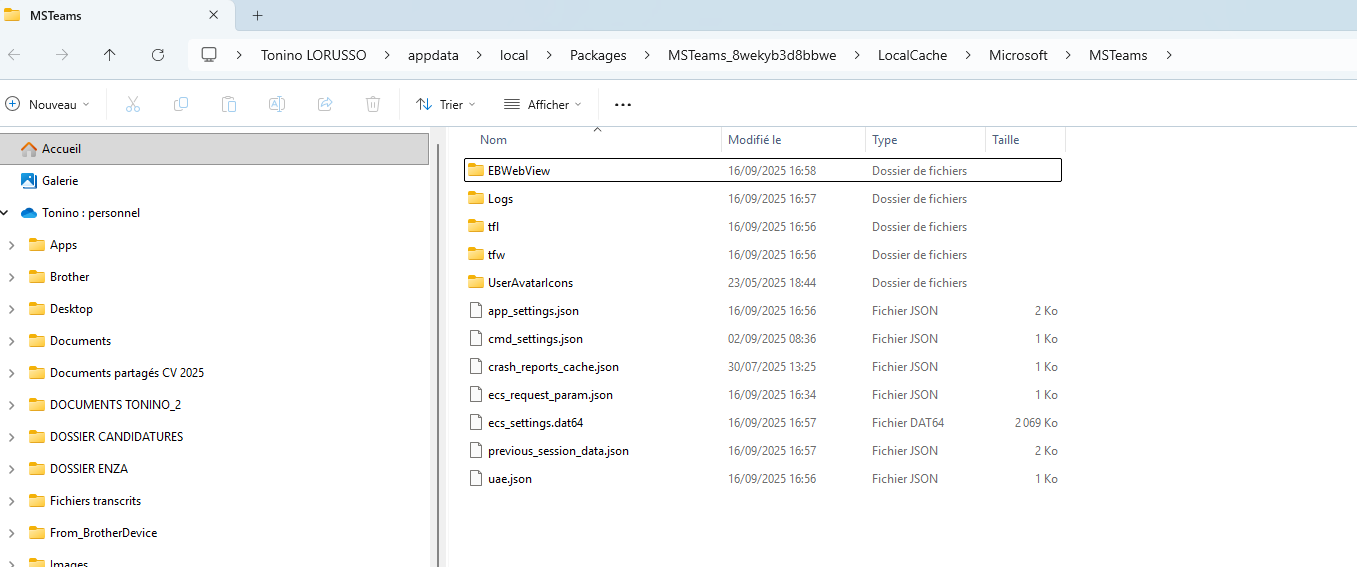Open the three-dot more options menu
1357x567 pixels.
(623, 104)
